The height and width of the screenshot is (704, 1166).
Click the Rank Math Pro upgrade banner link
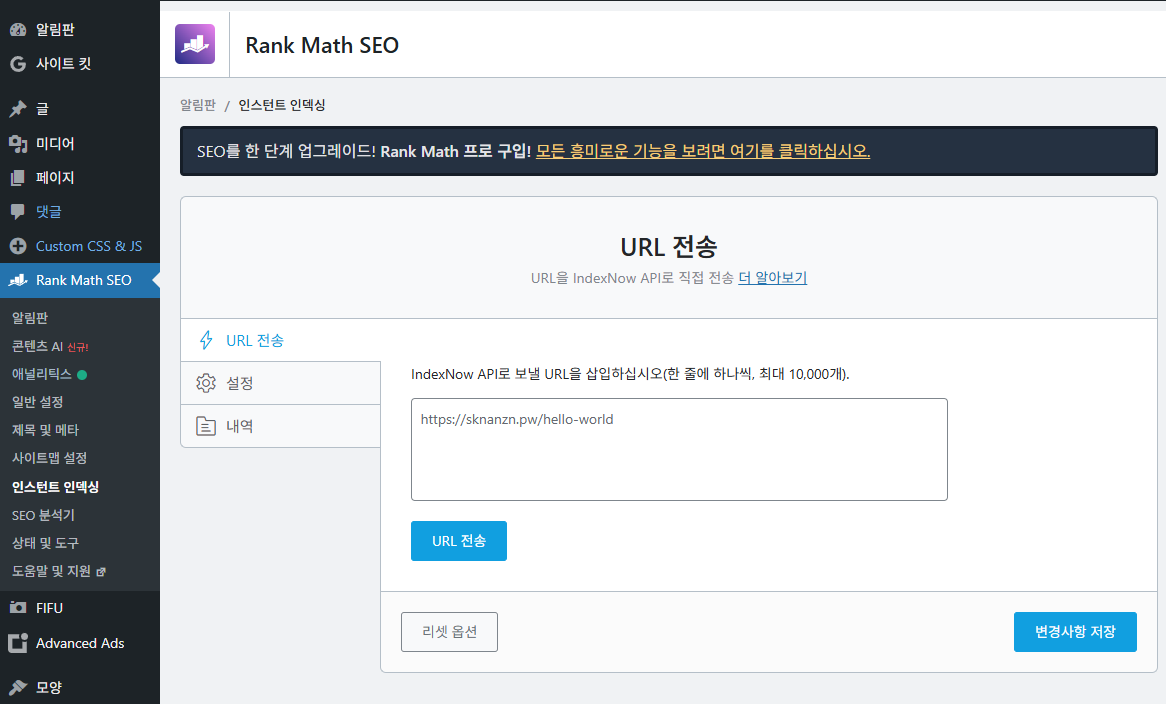(x=703, y=151)
